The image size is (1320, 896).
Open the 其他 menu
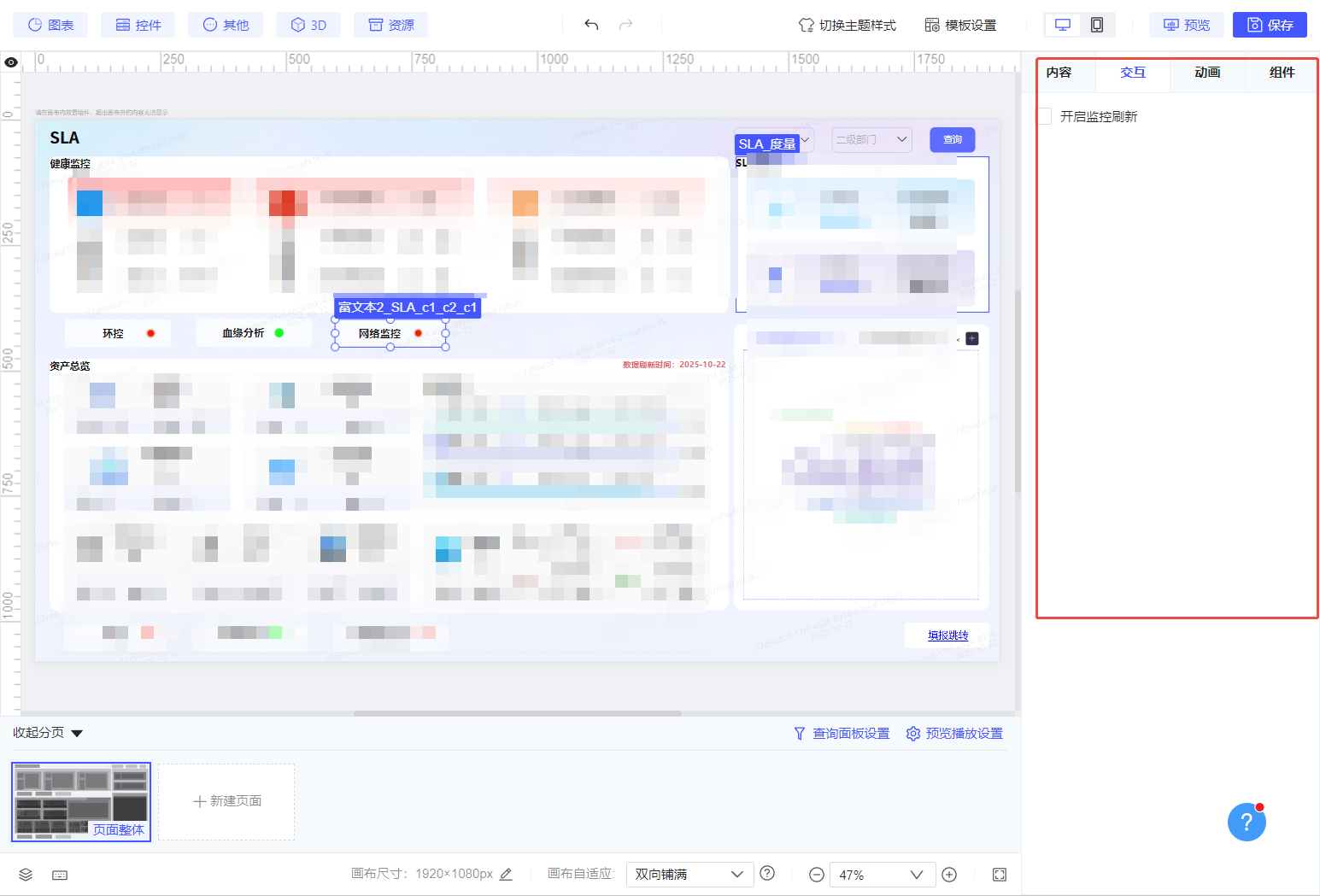point(226,25)
